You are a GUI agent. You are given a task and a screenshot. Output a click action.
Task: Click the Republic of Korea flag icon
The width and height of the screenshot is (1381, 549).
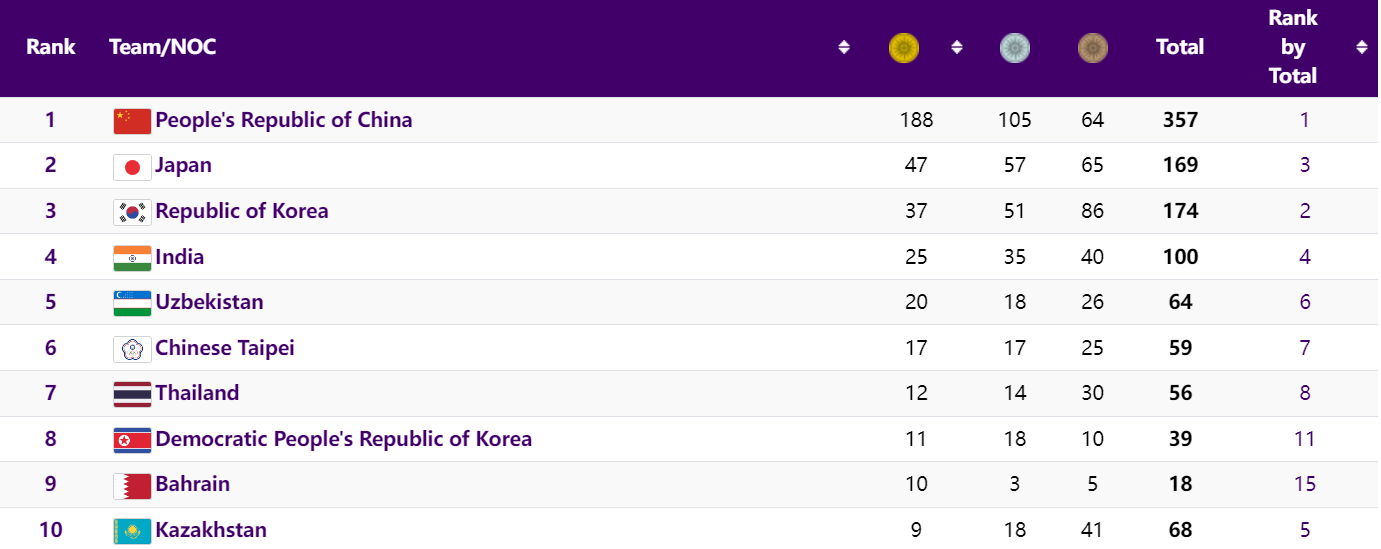point(132,212)
